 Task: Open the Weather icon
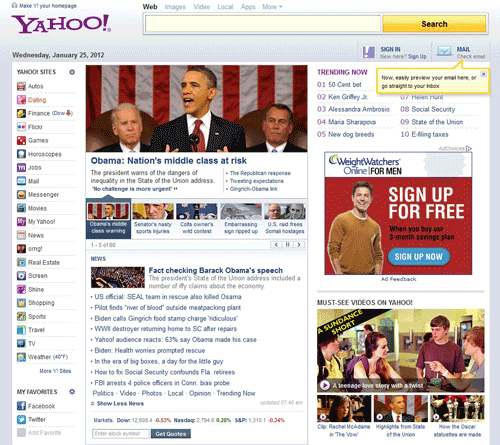(21, 357)
